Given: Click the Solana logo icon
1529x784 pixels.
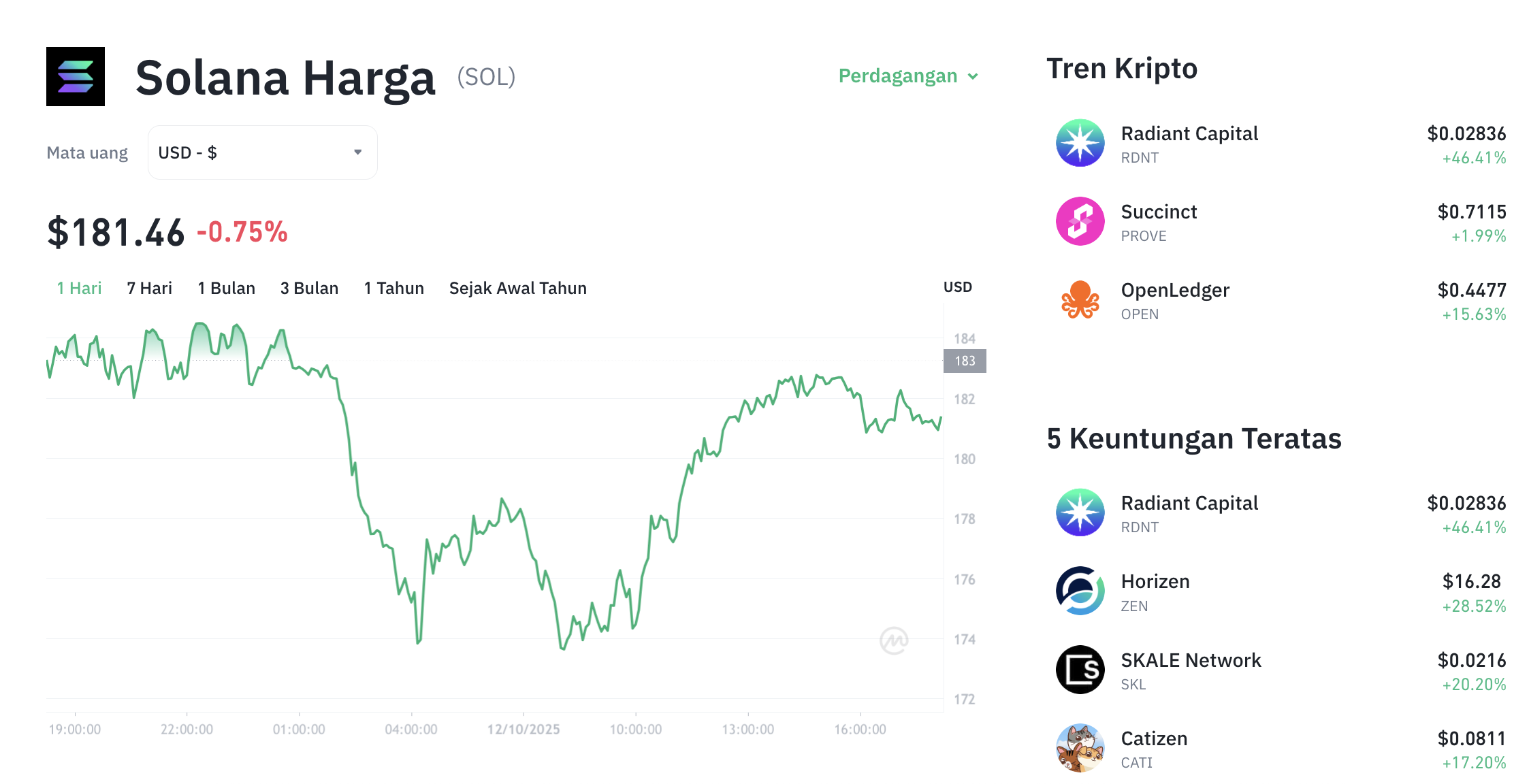Looking at the screenshot, I should point(76,76).
